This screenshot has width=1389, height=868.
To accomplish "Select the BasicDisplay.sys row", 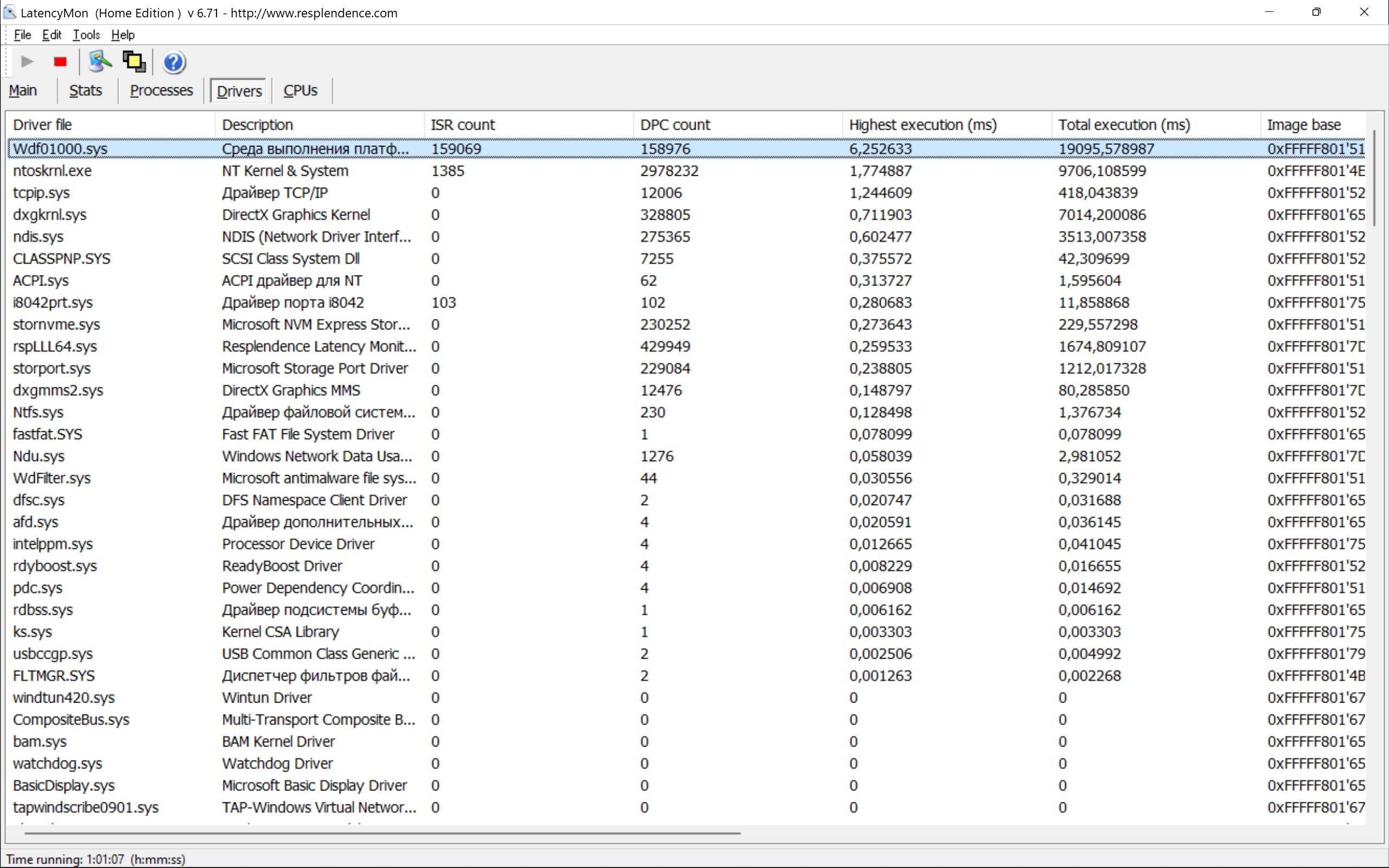I will (686, 786).
